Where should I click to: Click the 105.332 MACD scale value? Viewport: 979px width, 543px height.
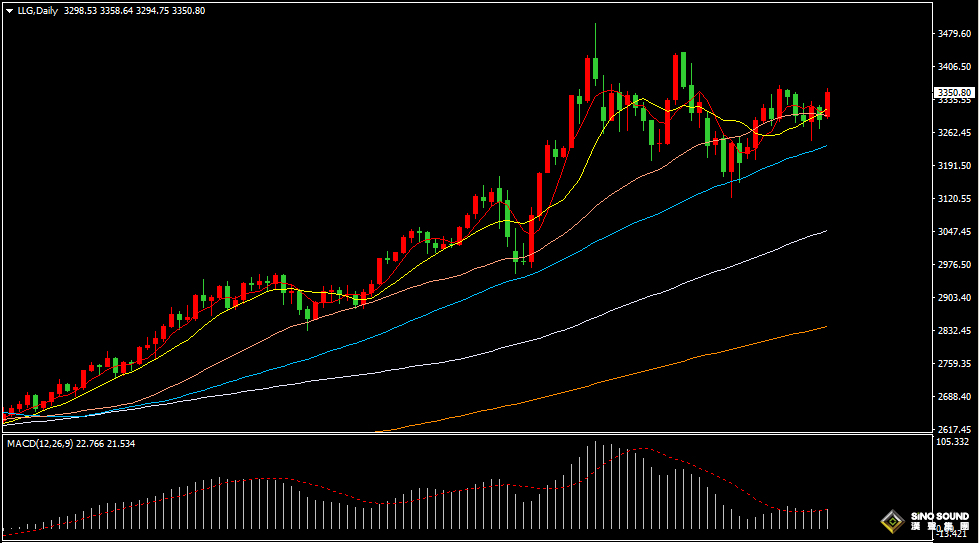(954, 441)
